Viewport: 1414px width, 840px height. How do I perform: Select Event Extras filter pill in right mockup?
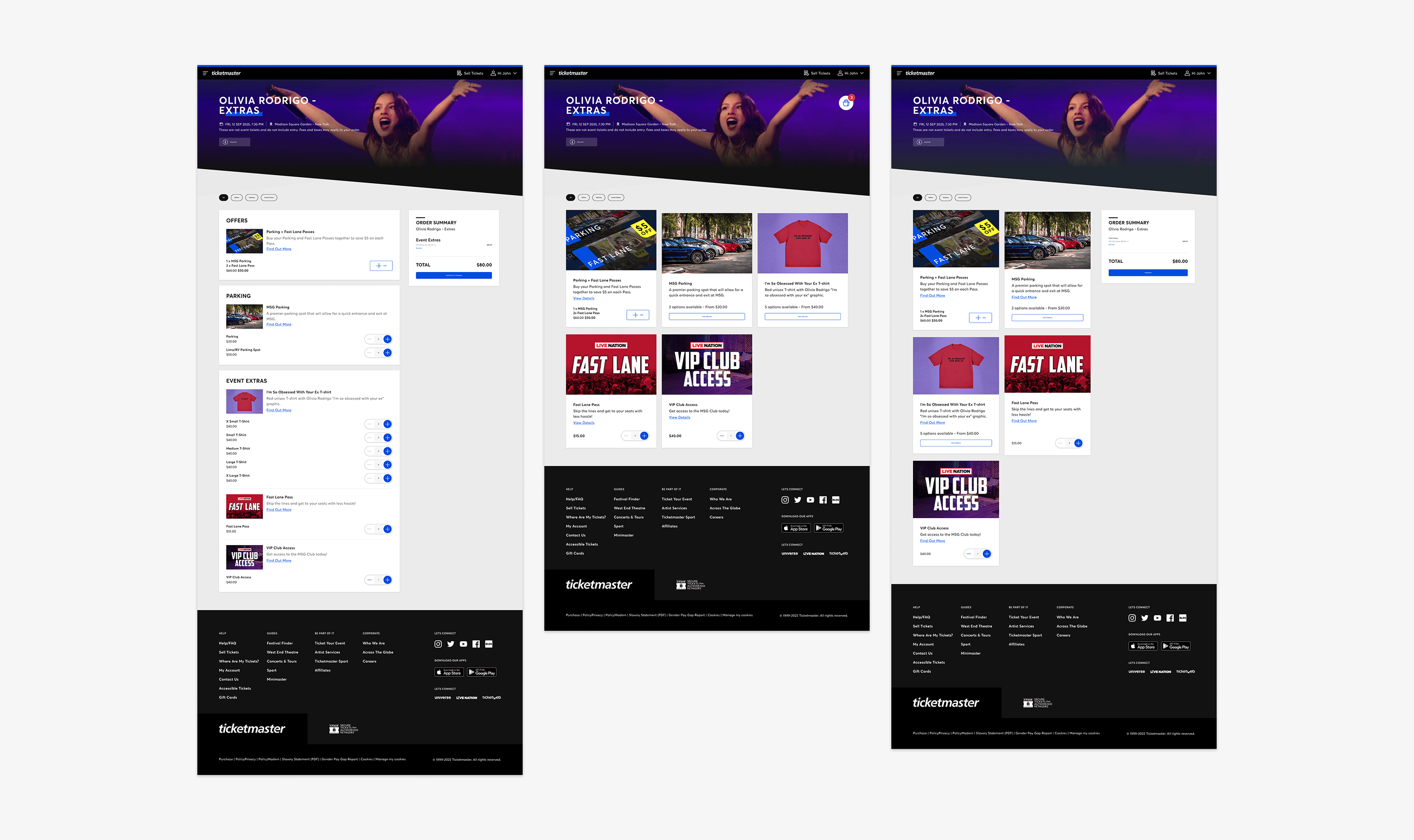(x=963, y=198)
